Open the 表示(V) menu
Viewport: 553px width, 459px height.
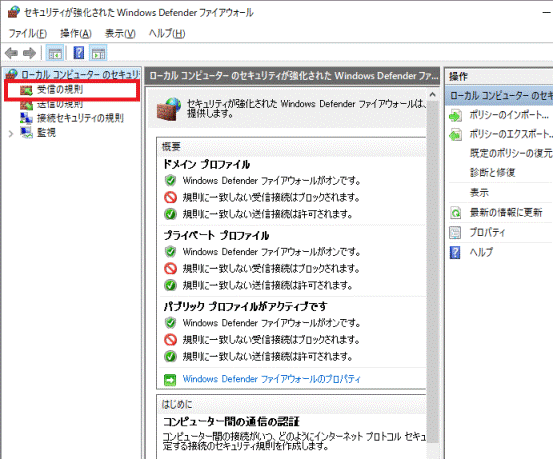tap(120, 34)
